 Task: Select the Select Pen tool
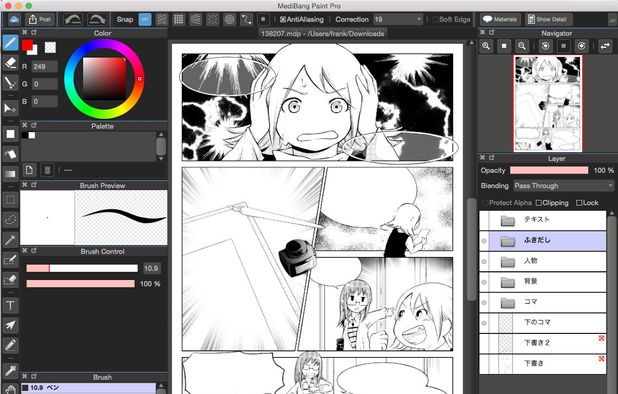(10, 260)
